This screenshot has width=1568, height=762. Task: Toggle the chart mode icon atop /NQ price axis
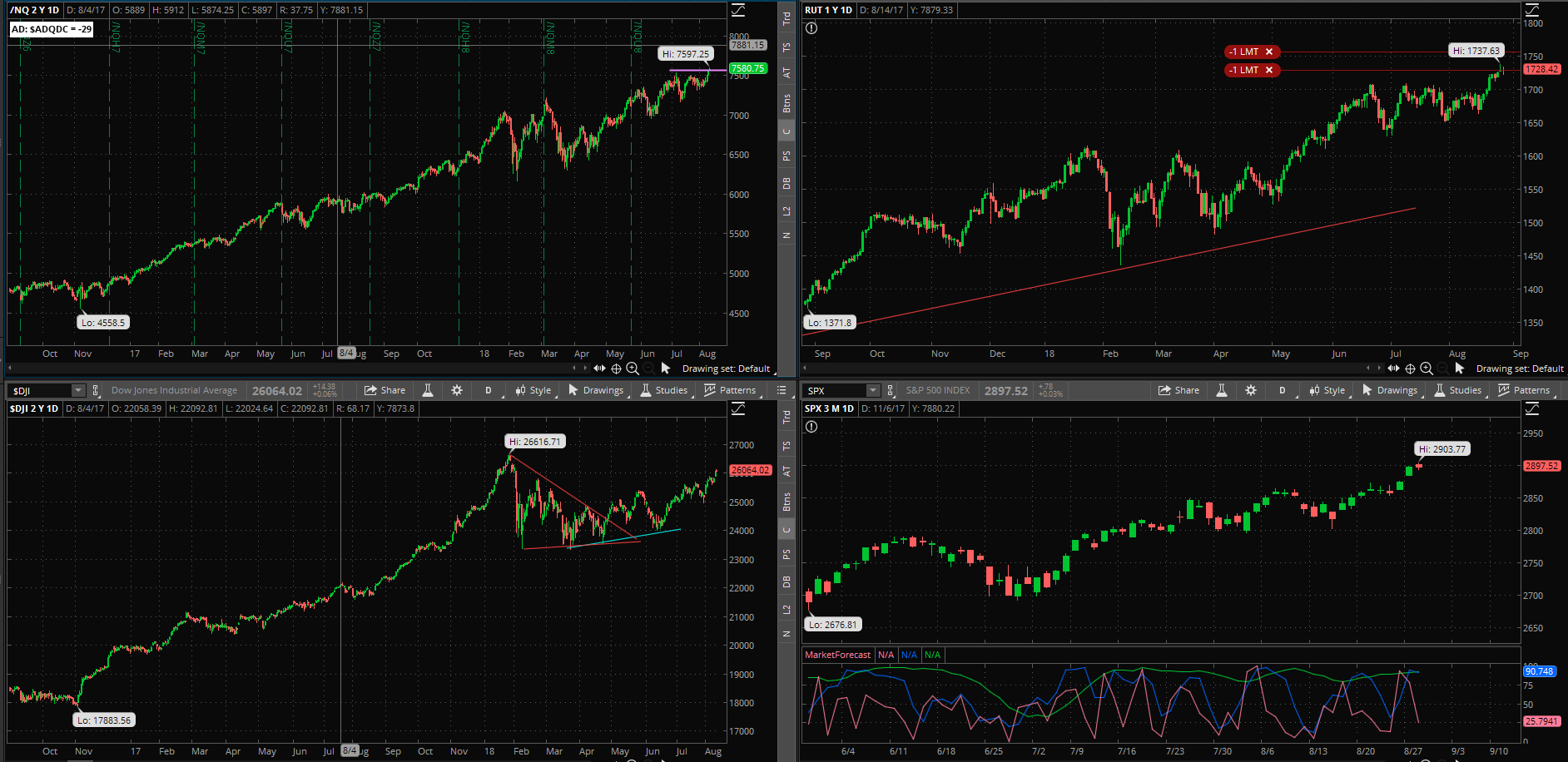coord(738,10)
